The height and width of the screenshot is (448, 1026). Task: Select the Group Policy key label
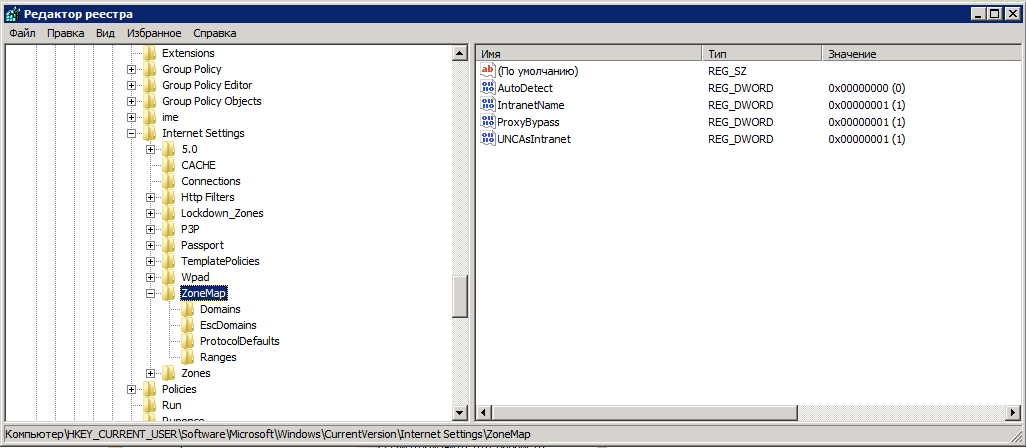pos(191,69)
